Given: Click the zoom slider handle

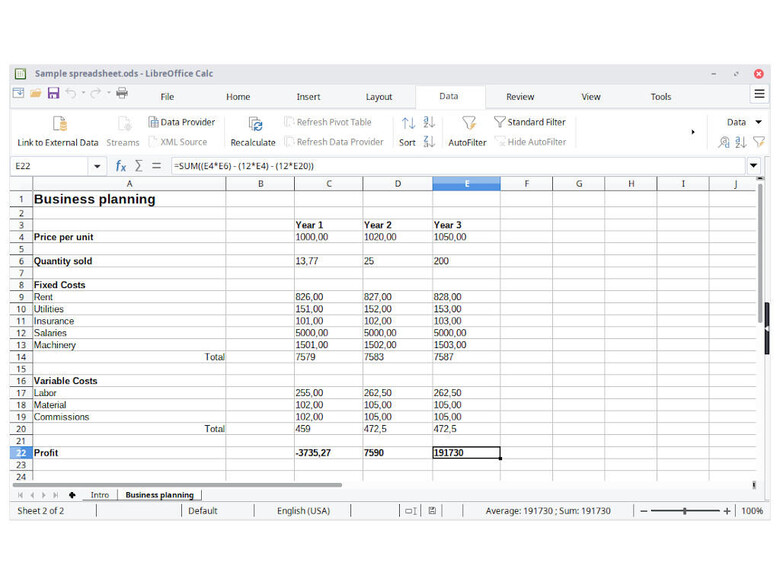Looking at the screenshot, I should click(685, 511).
